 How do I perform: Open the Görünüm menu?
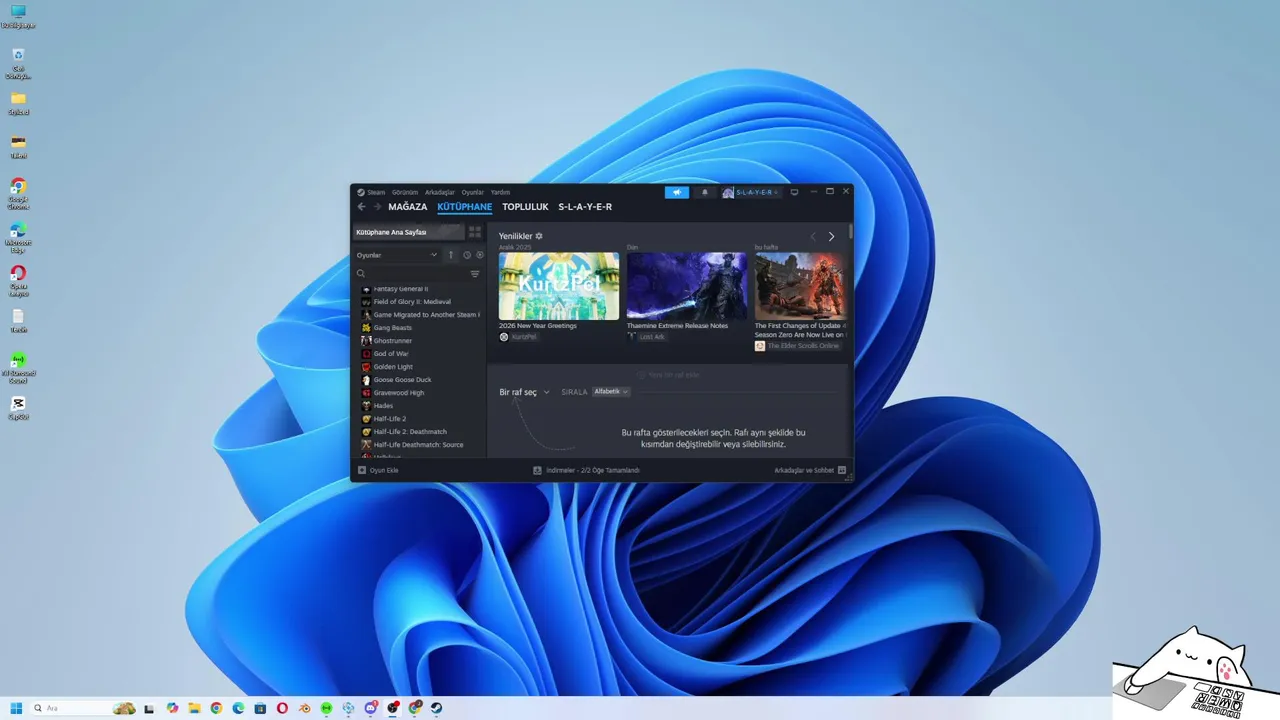point(405,192)
